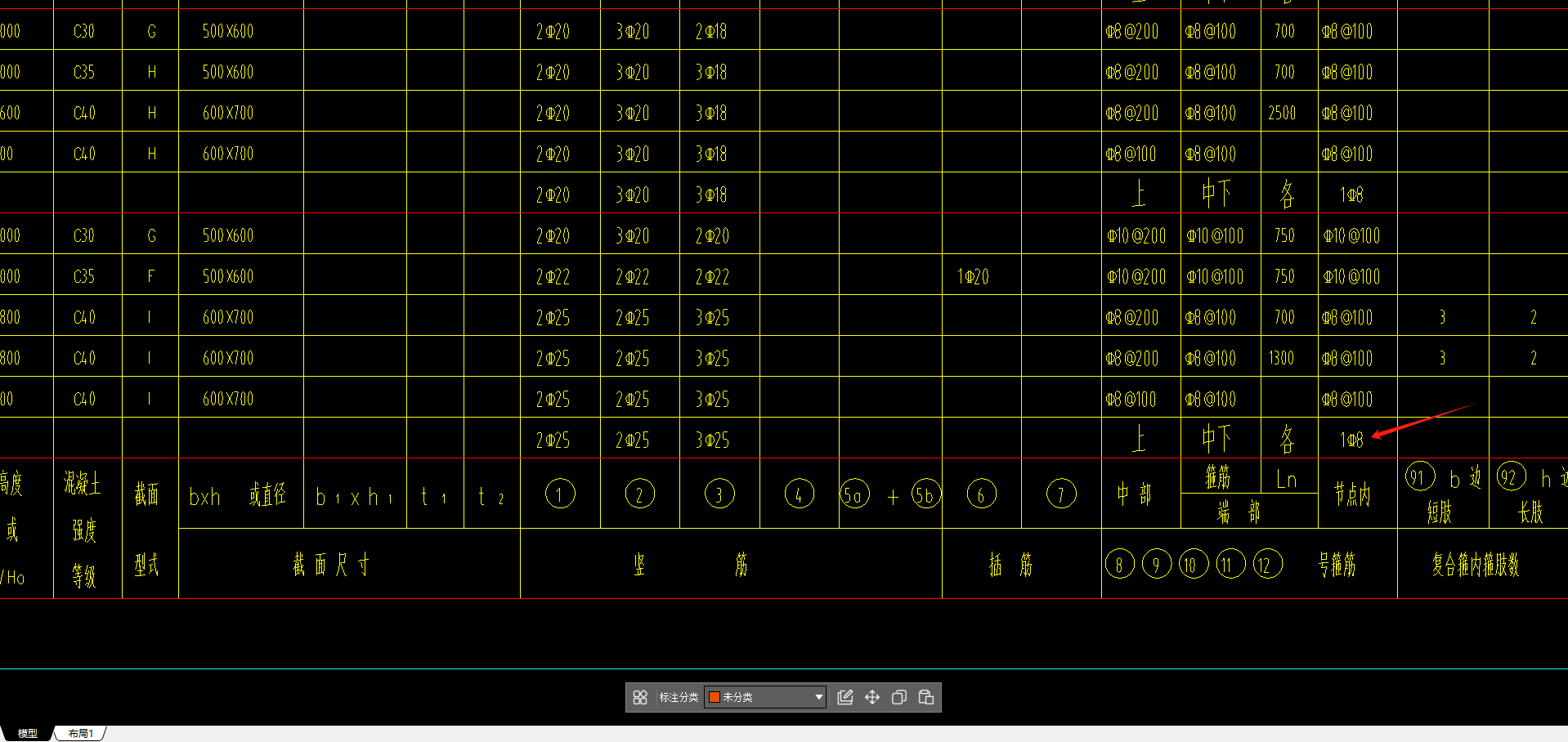Viewport: 1568px width, 742px height.
Task: Click the 插筋 header label
Action: click(x=1011, y=564)
